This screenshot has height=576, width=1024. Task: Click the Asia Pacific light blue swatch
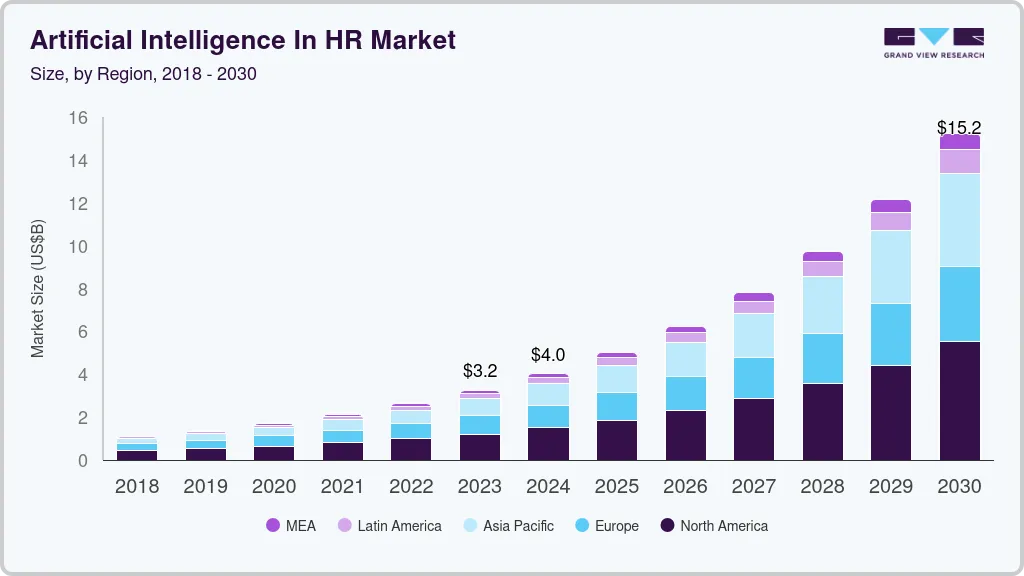pos(468,526)
